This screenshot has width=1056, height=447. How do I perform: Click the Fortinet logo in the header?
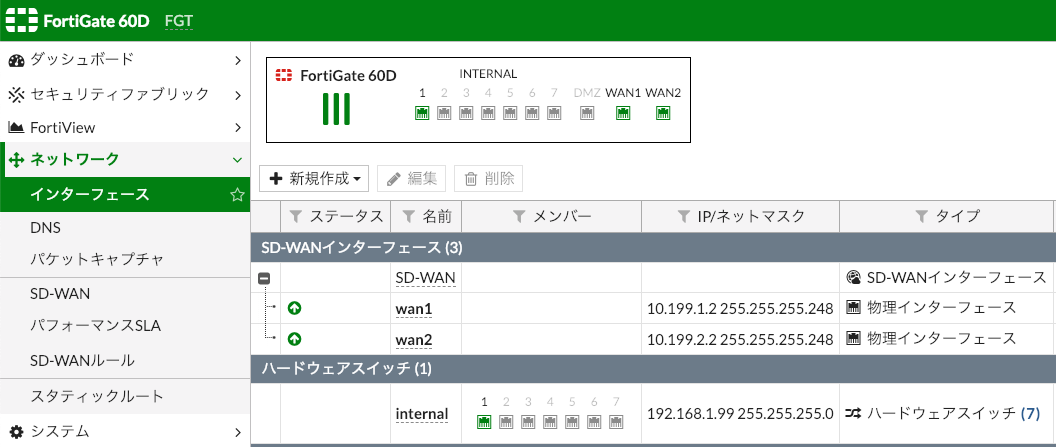21,20
